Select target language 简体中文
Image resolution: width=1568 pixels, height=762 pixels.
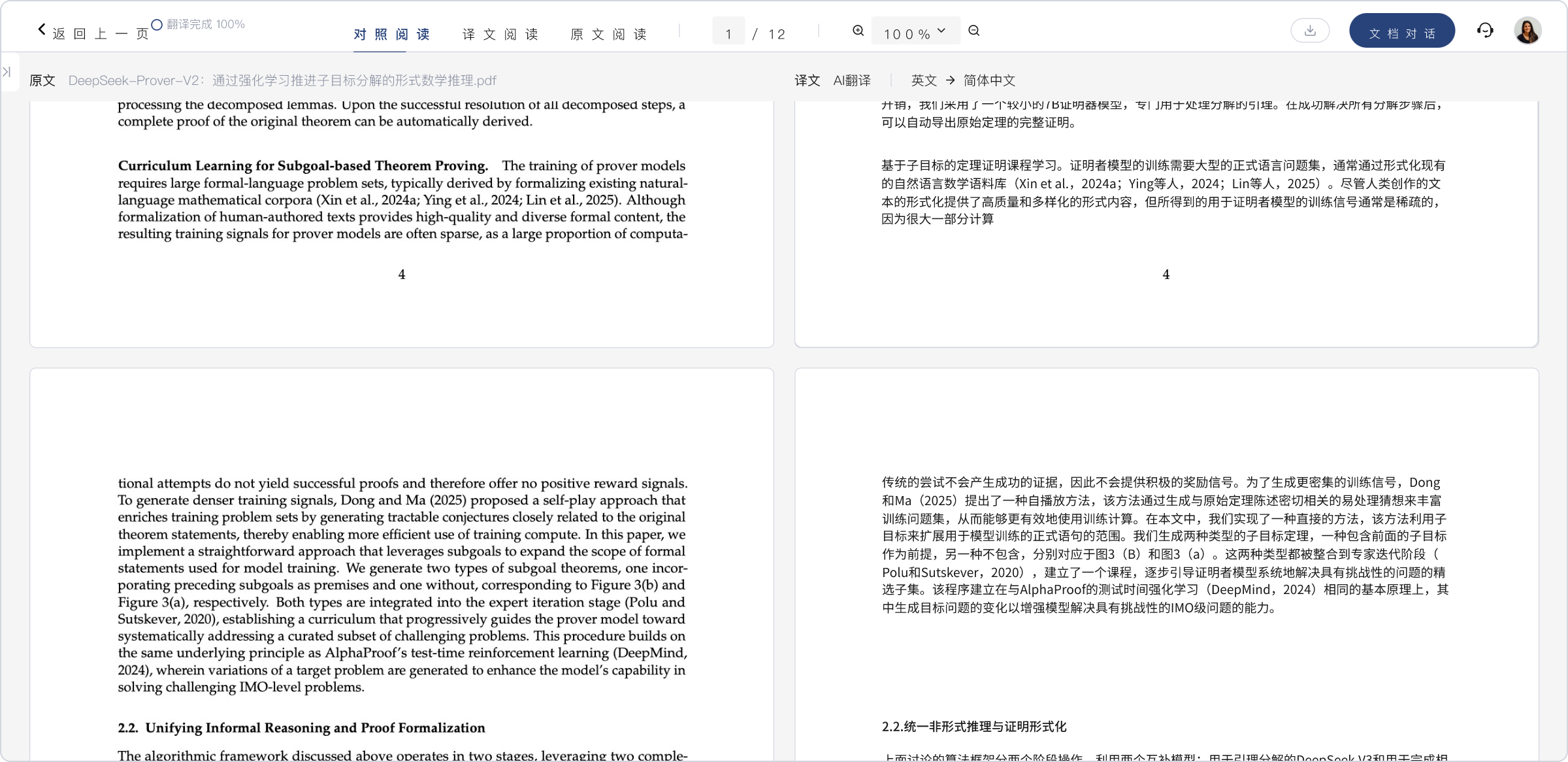tap(989, 80)
